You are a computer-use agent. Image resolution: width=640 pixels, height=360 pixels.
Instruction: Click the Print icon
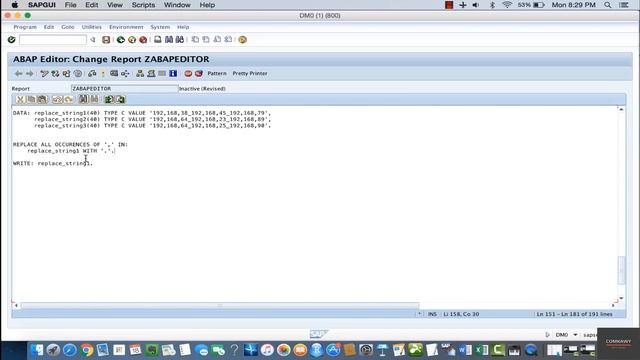(158, 40)
